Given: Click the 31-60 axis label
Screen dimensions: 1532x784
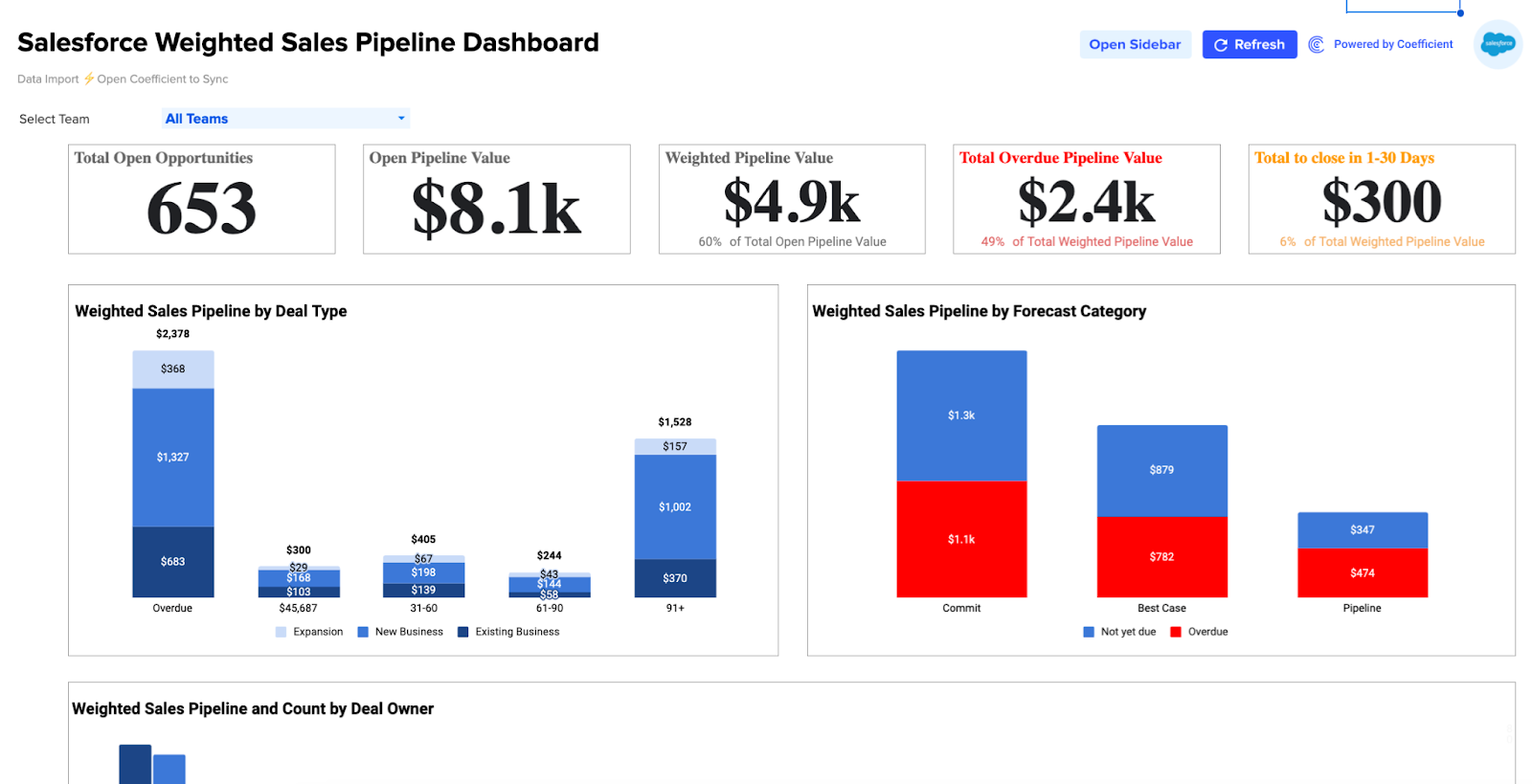Looking at the screenshot, I should coord(424,608).
